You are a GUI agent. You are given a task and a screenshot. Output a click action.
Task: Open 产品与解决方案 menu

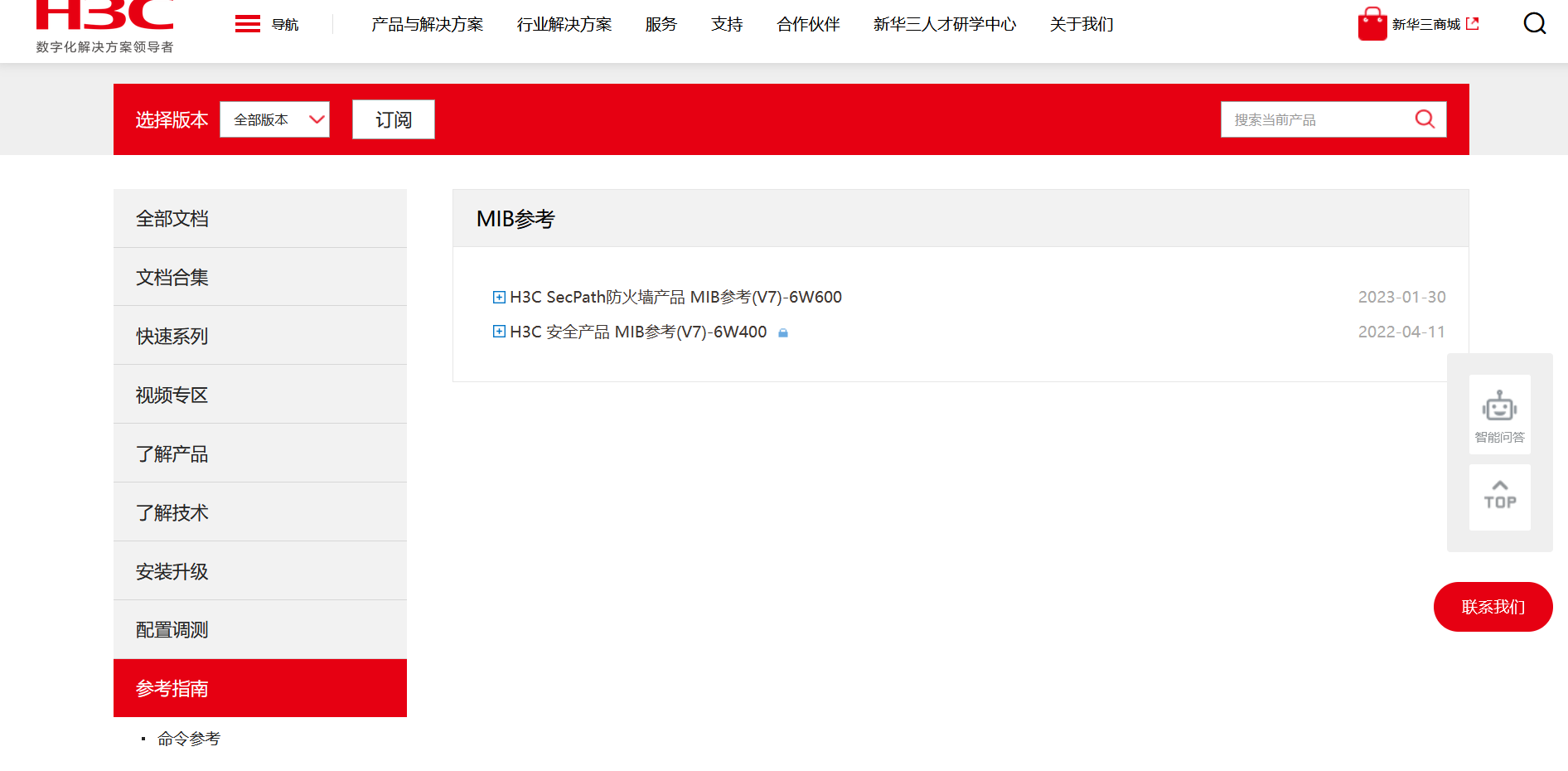click(x=428, y=24)
